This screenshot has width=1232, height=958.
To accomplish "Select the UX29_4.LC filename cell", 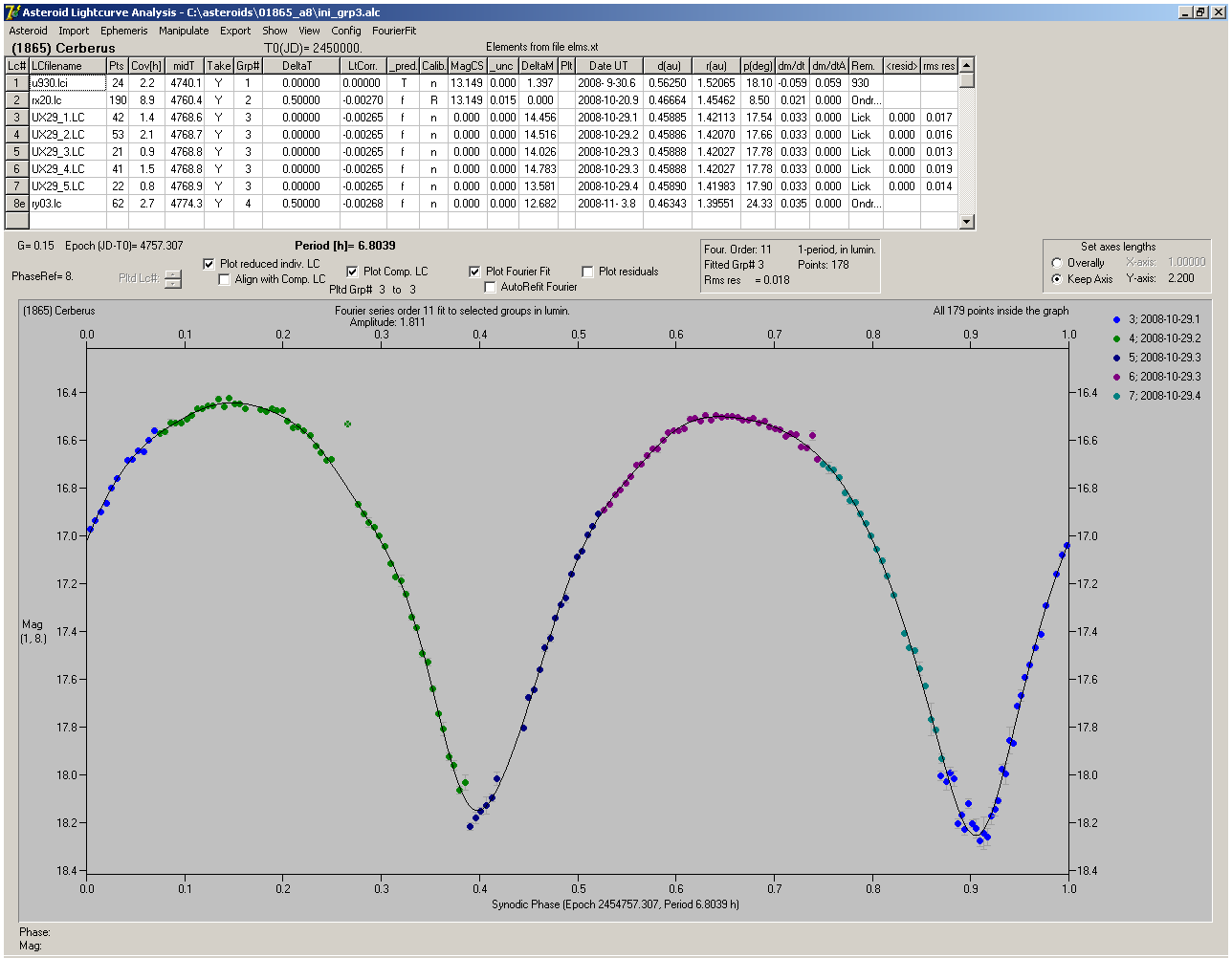I will click(x=67, y=169).
